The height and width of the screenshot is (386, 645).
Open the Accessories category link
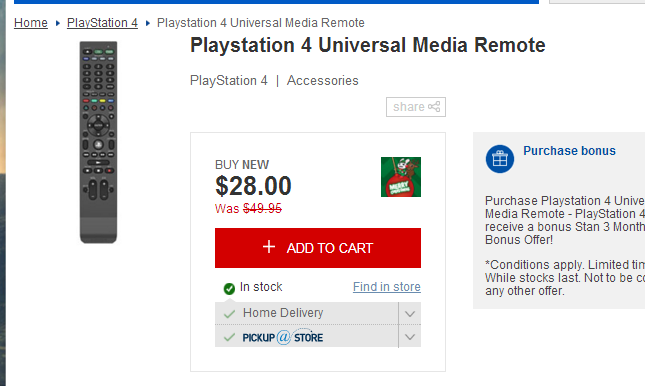click(x=322, y=80)
